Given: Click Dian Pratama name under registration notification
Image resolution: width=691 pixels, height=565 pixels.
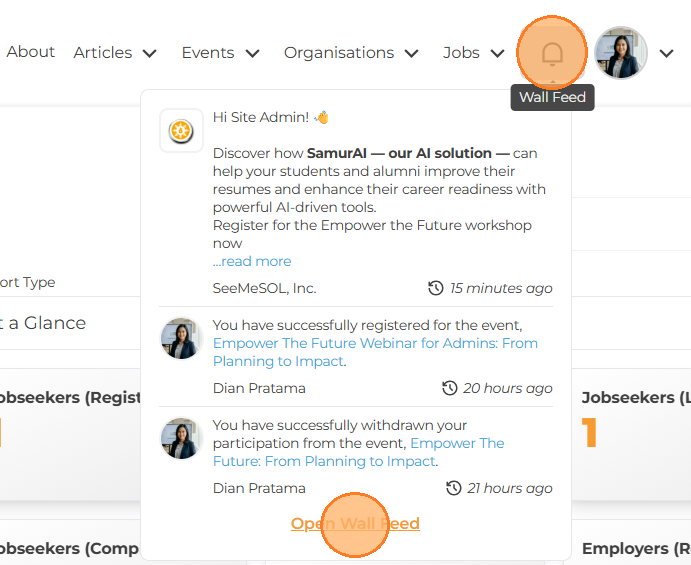Looking at the screenshot, I should pos(259,388).
